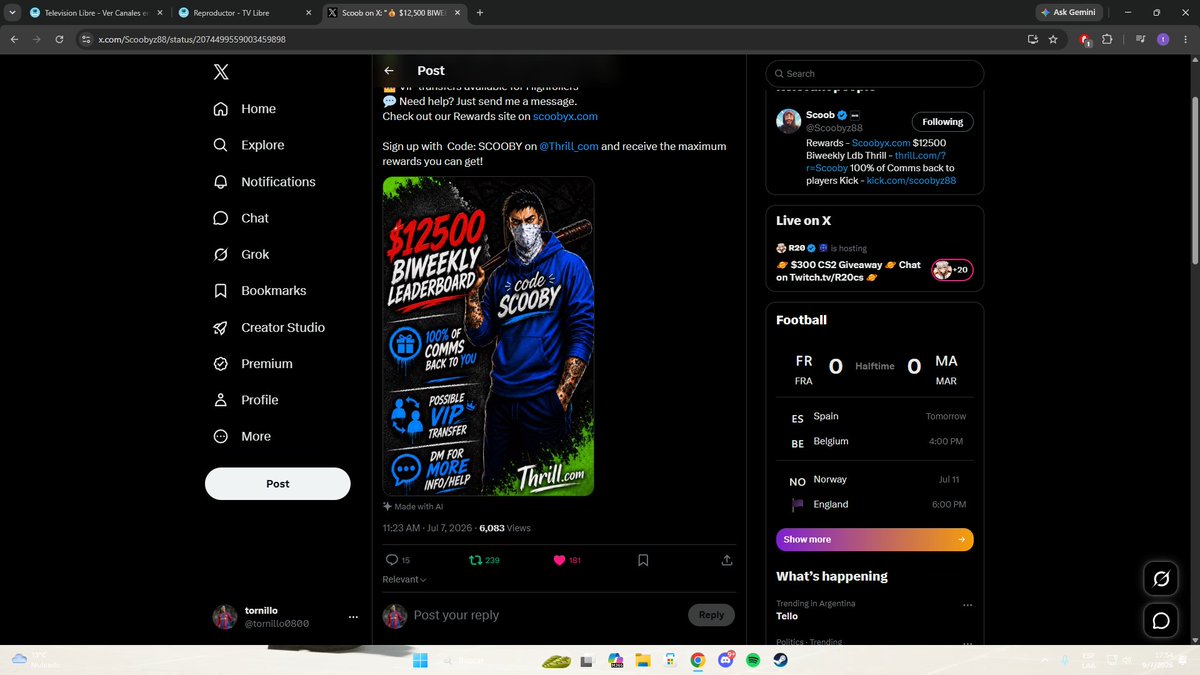Screen dimensions: 1200x675
Task: Click the sidebar Post button
Action: click(x=278, y=483)
